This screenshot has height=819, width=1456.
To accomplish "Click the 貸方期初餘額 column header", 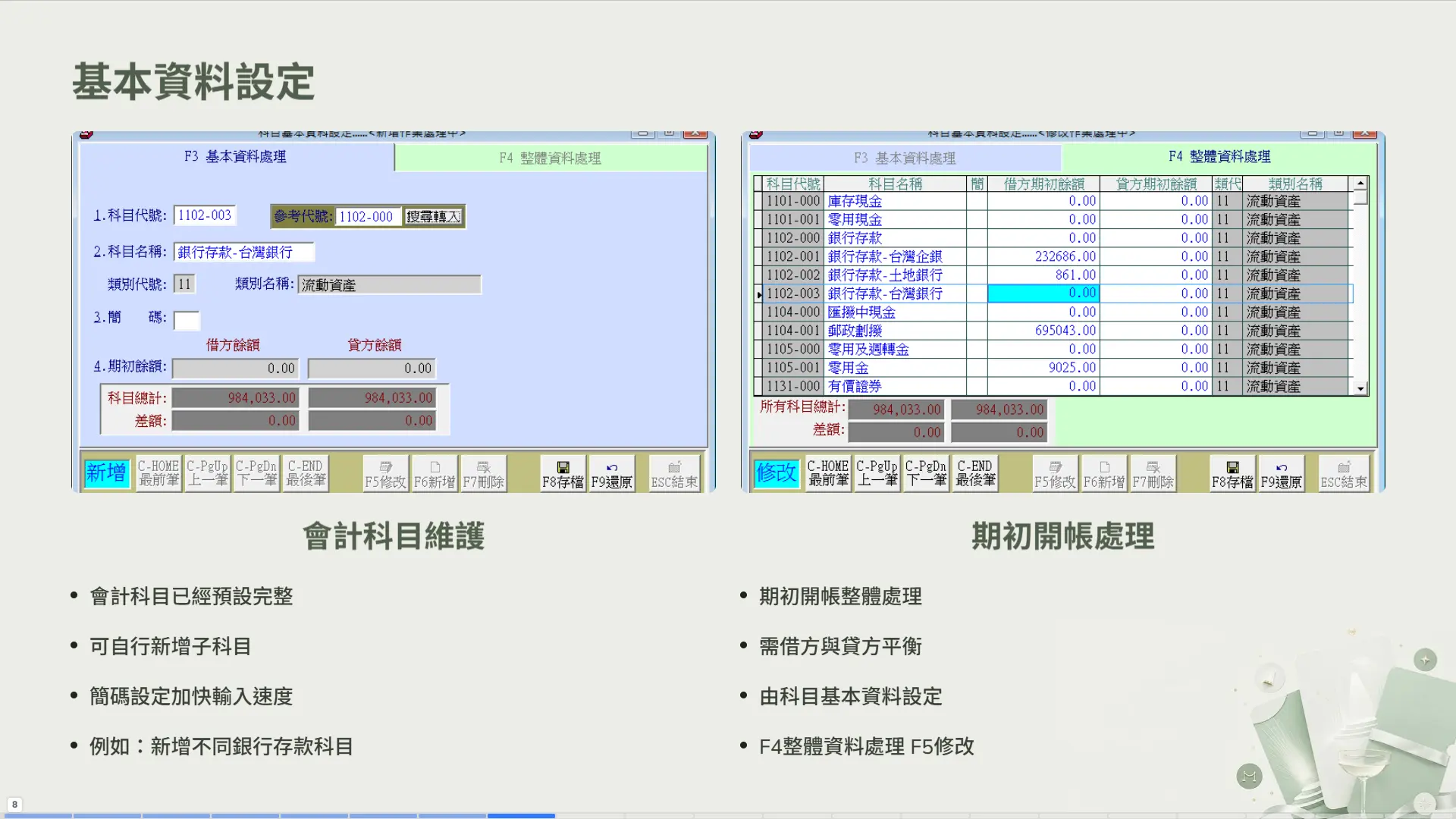I will pos(1156,184).
